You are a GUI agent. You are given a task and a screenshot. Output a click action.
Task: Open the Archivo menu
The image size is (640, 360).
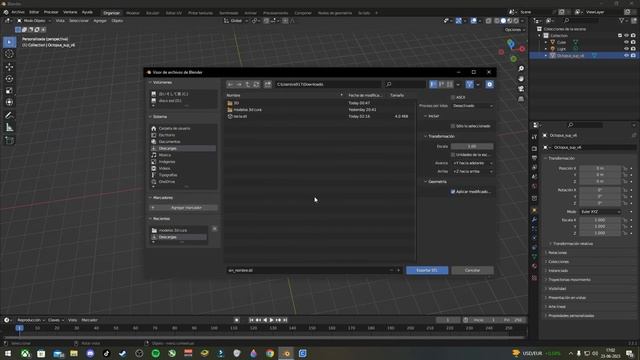click(18, 12)
